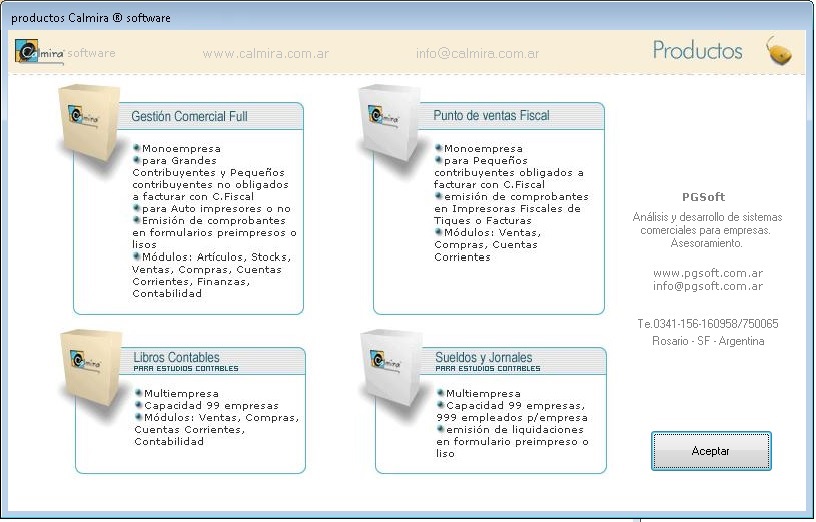
Task: Click the Aceptar button
Action: (711, 451)
